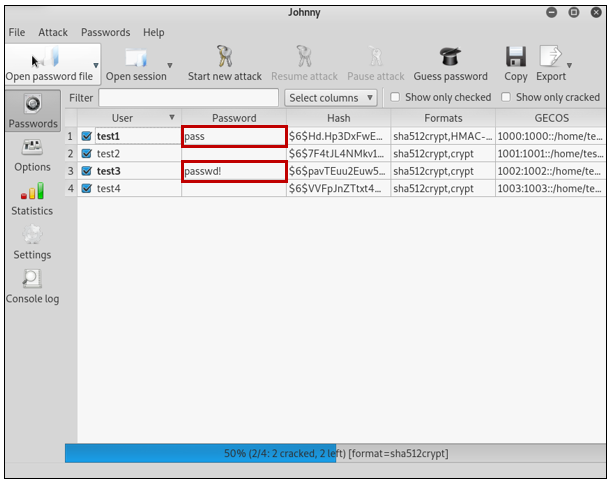Select the hash cell starting $6$pavTEuu2Euw5
The height and width of the screenshot is (483, 612).
[x=338, y=171]
